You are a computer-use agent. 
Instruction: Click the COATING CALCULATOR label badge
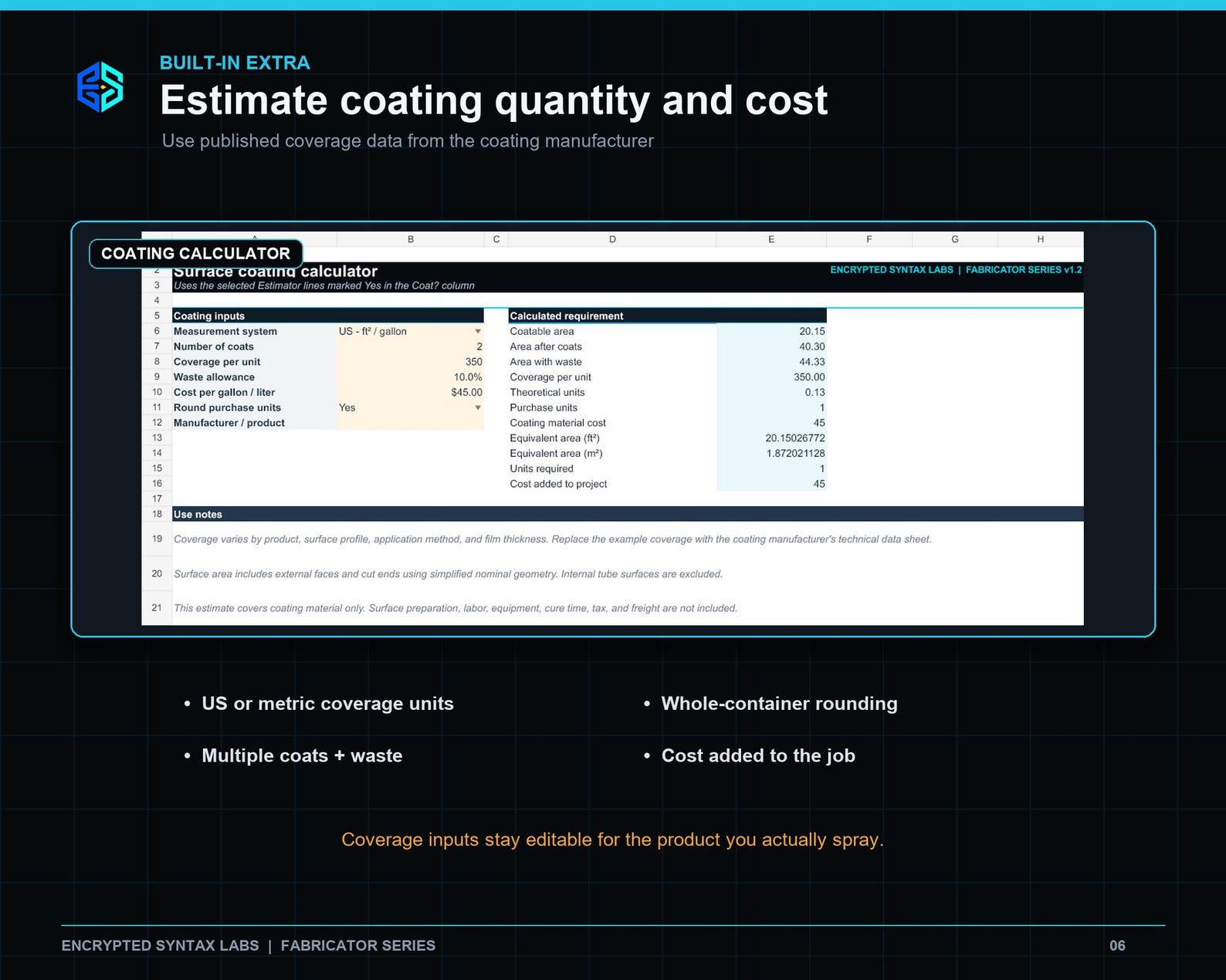coord(195,254)
